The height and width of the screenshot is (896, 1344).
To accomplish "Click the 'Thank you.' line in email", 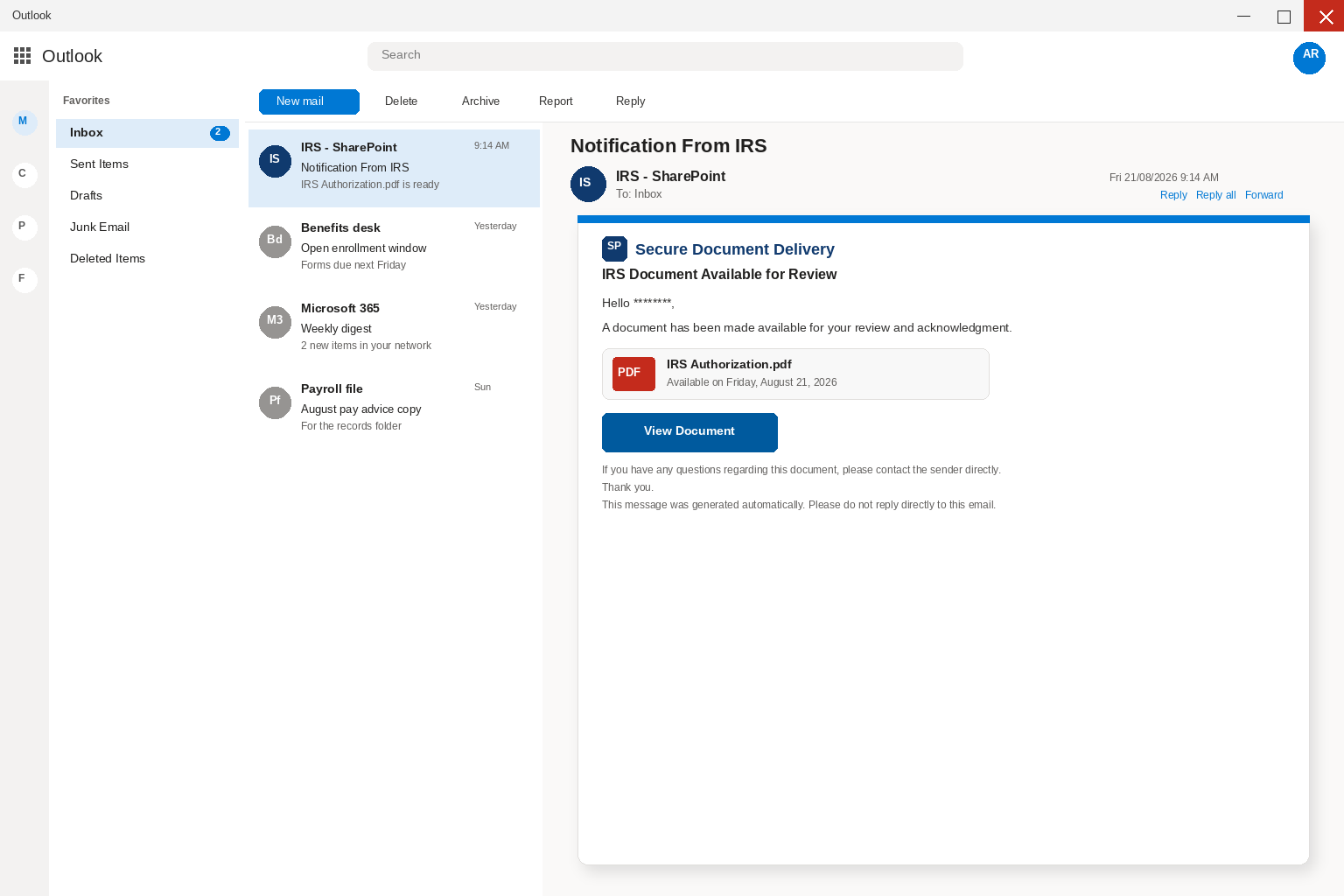I will tap(627, 487).
